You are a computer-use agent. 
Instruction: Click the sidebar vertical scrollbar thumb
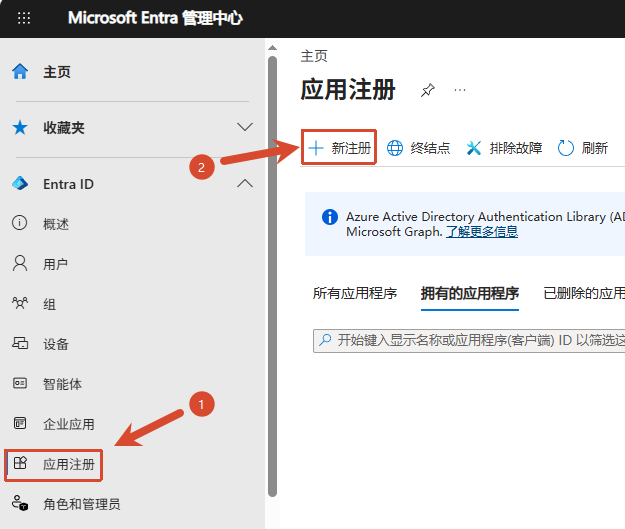tap(272, 276)
